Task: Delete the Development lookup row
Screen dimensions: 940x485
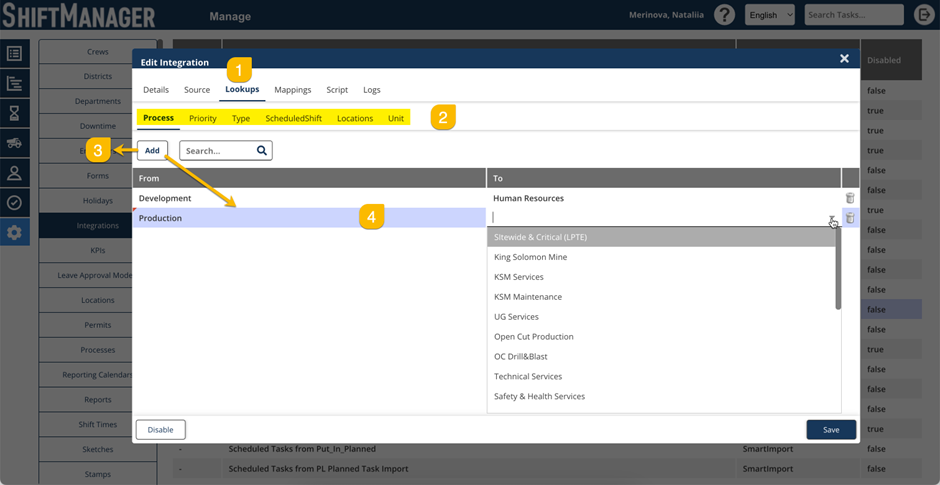Action: coord(850,198)
